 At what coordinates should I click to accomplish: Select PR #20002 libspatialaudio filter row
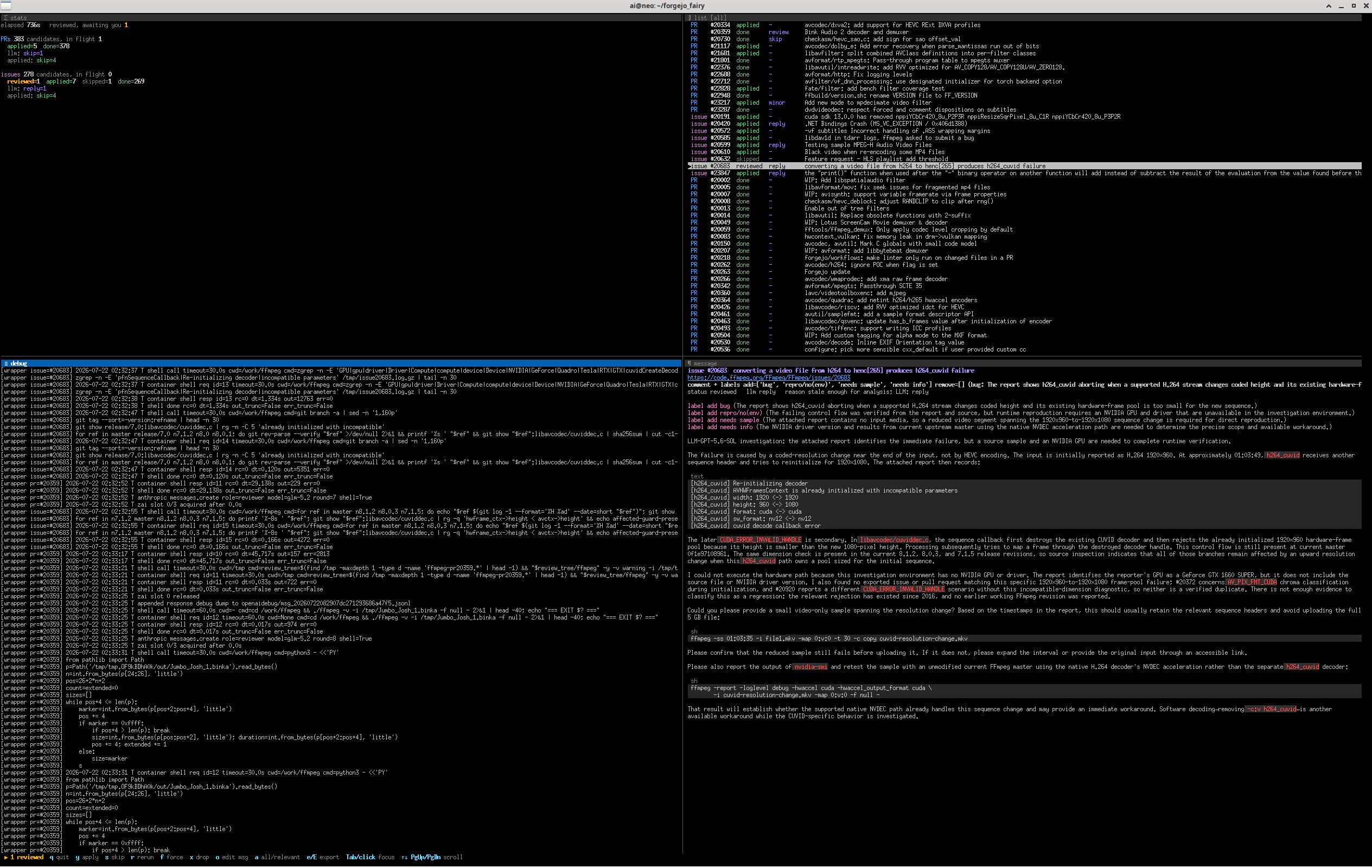coord(1024,181)
